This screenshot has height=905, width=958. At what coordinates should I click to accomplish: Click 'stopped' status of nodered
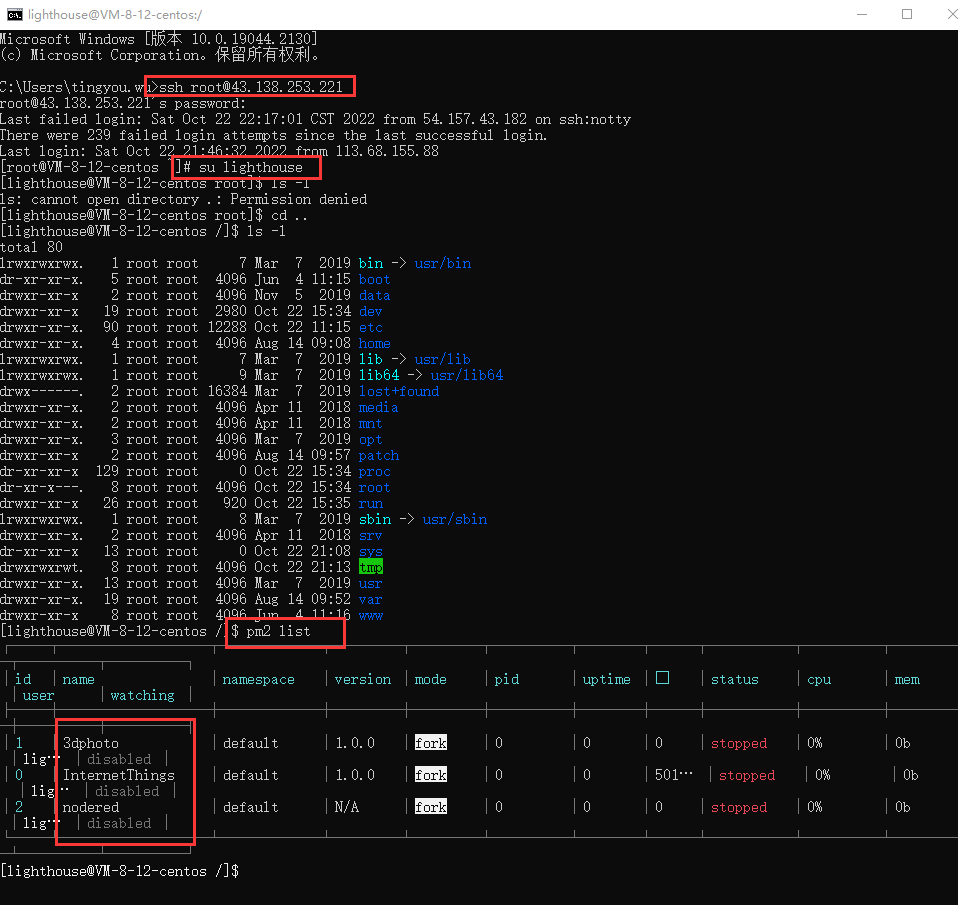pos(739,807)
